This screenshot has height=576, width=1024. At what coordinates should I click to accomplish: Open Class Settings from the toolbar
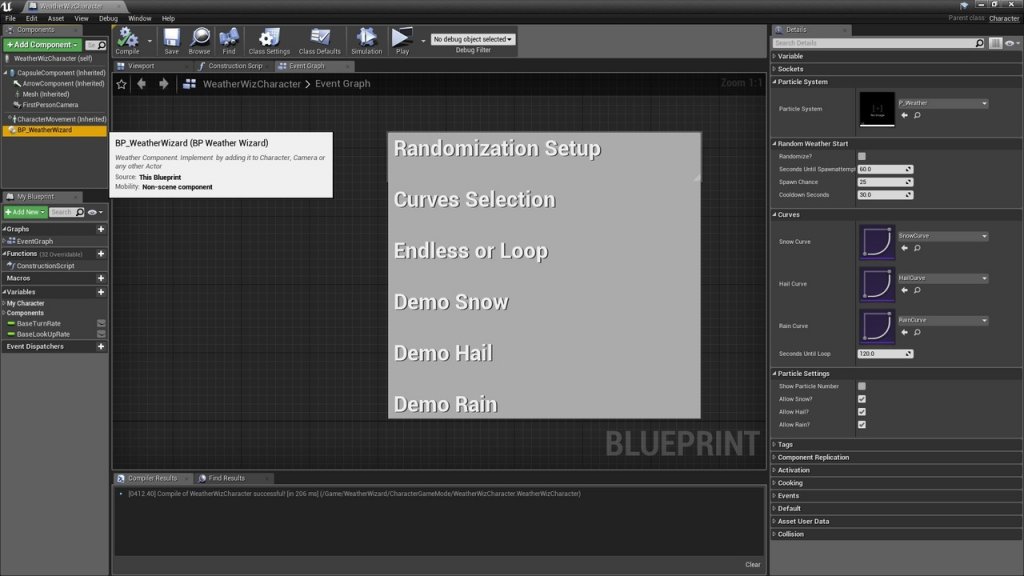click(269, 40)
